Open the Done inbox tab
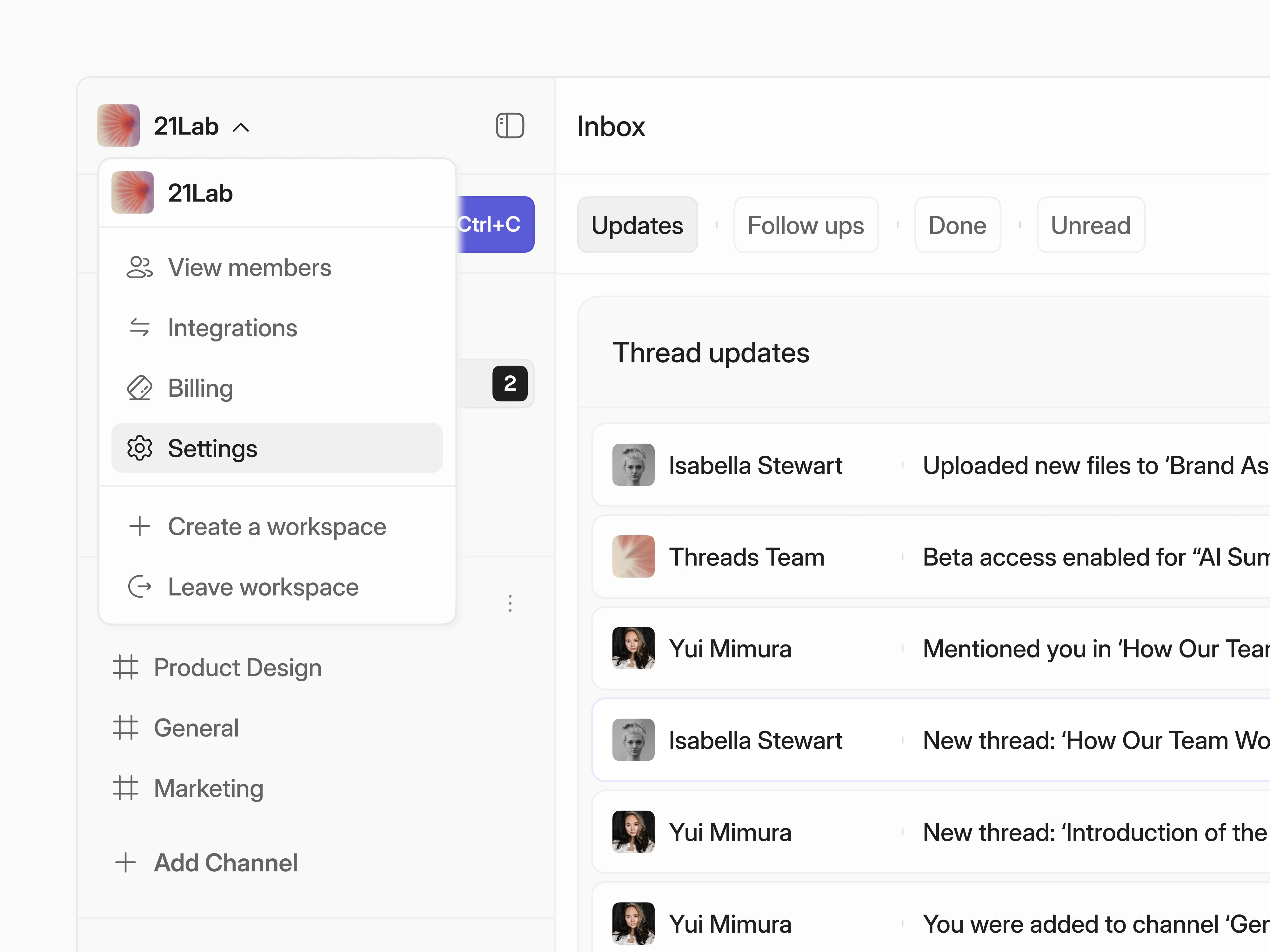The width and height of the screenshot is (1270, 952). [957, 225]
